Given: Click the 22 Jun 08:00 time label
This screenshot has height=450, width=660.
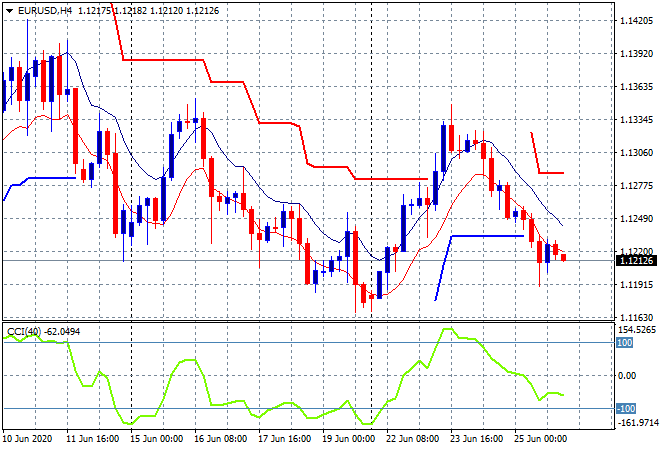Looking at the screenshot, I should pos(412,439).
